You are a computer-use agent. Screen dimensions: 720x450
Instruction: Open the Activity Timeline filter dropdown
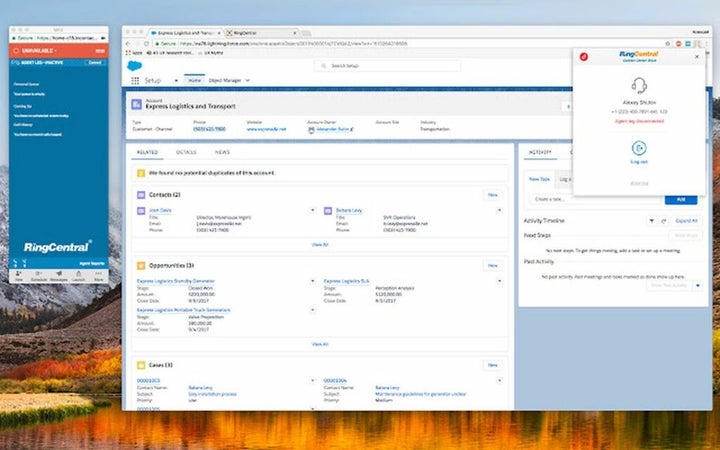653,220
